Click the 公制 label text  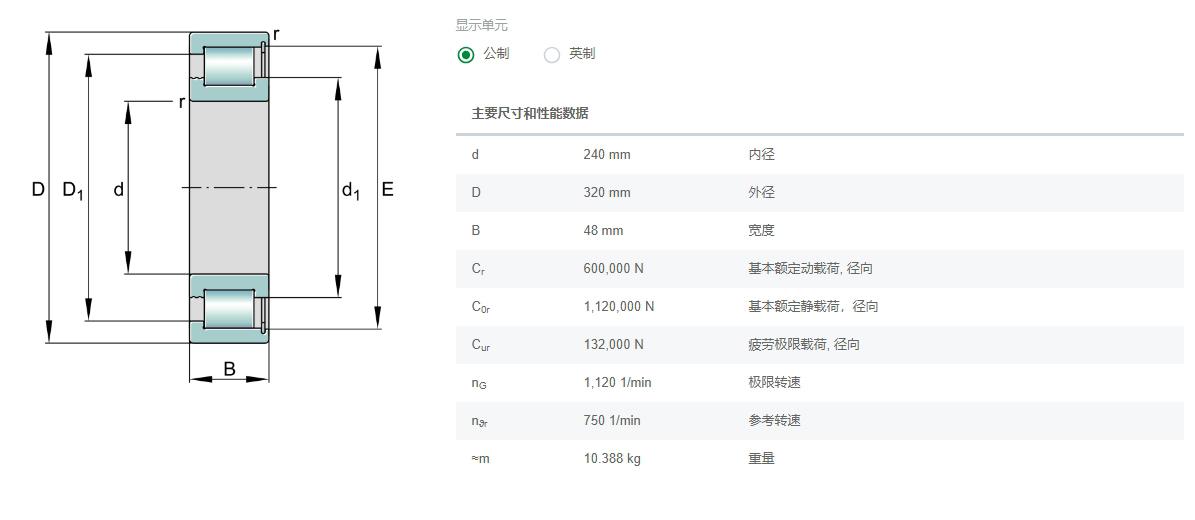496,54
